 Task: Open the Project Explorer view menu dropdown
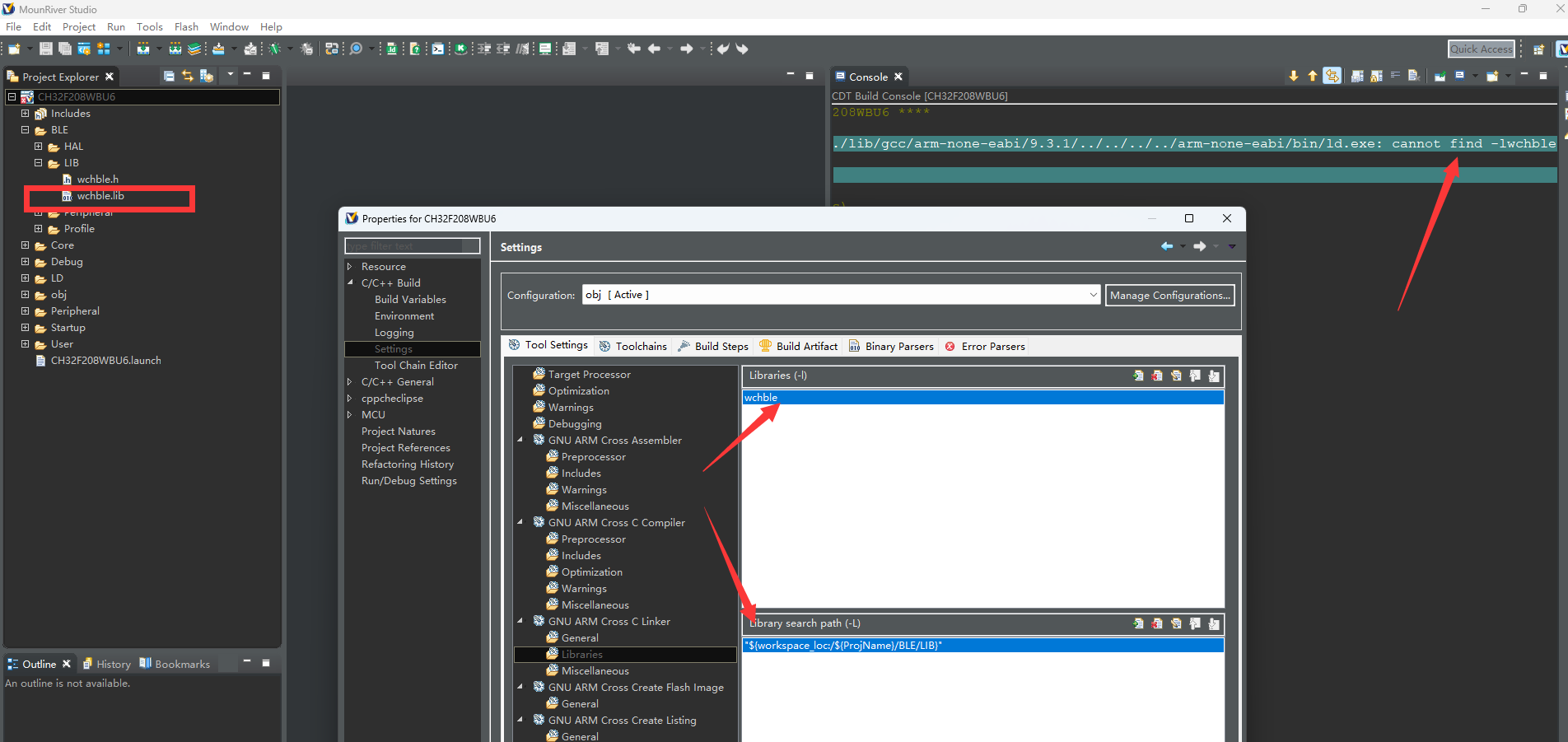(x=231, y=76)
